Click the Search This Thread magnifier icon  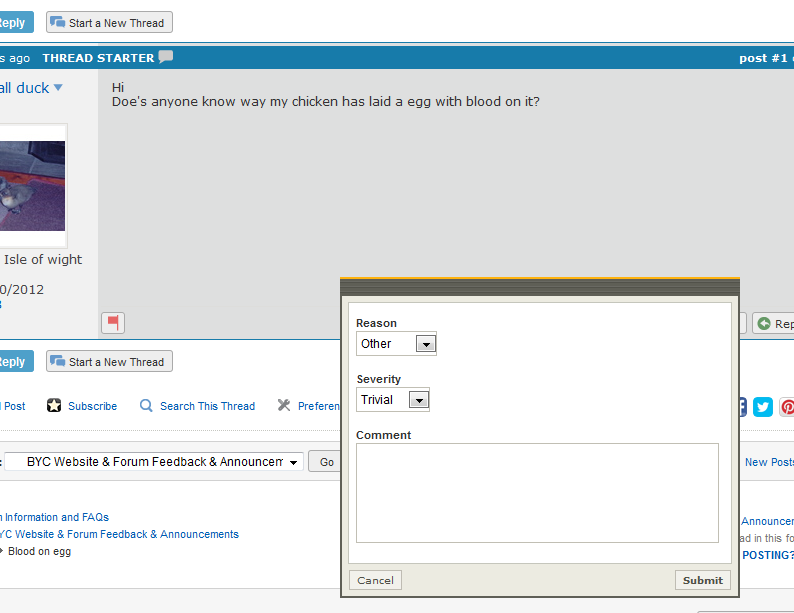(x=146, y=406)
